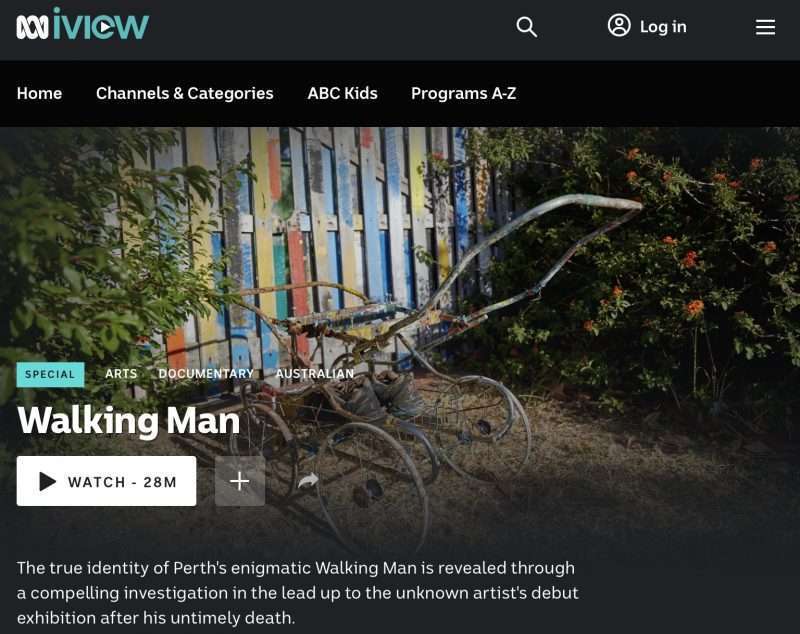
Task: Open the Arts genre link
Action: click(121, 374)
